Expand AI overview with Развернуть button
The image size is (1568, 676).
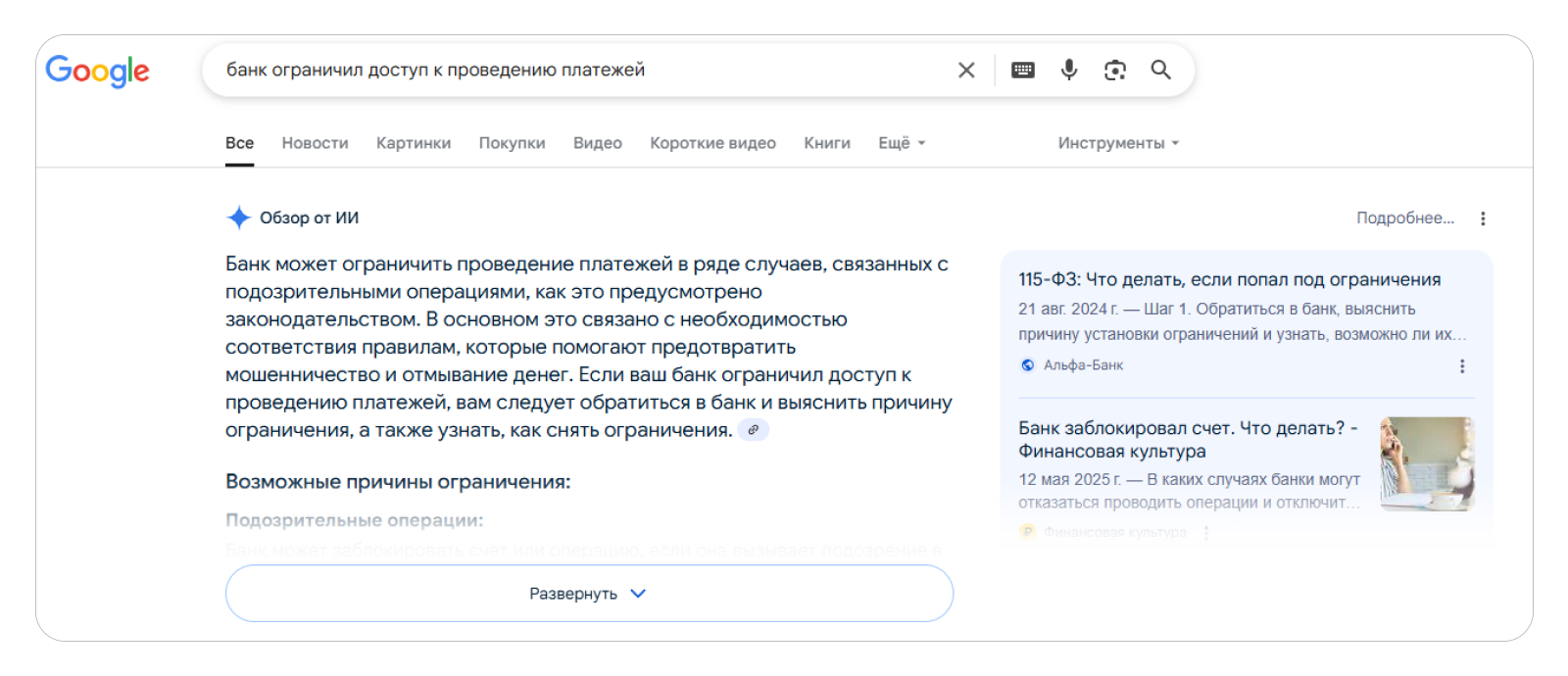(x=589, y=594)
